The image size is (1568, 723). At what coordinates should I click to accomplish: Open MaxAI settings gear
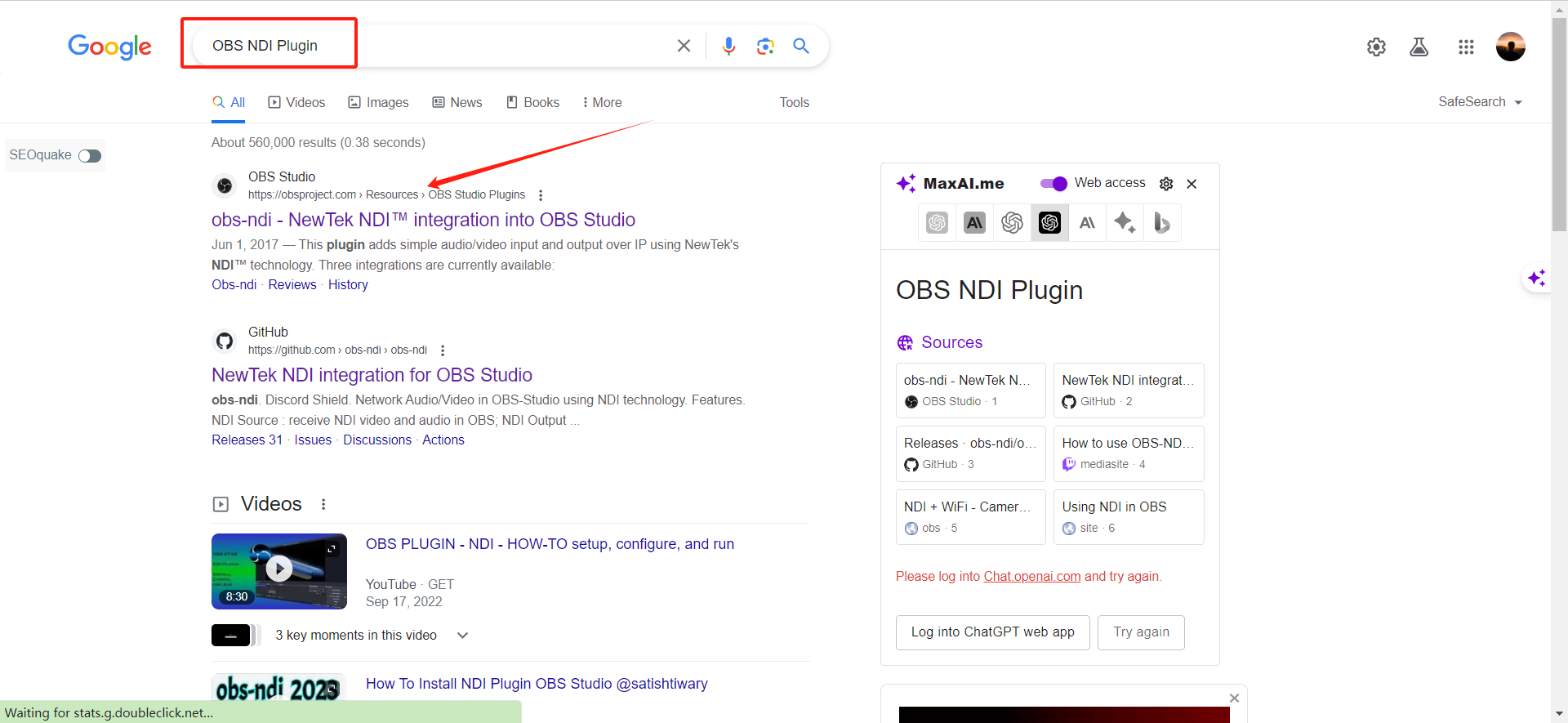pos(1166,184)
